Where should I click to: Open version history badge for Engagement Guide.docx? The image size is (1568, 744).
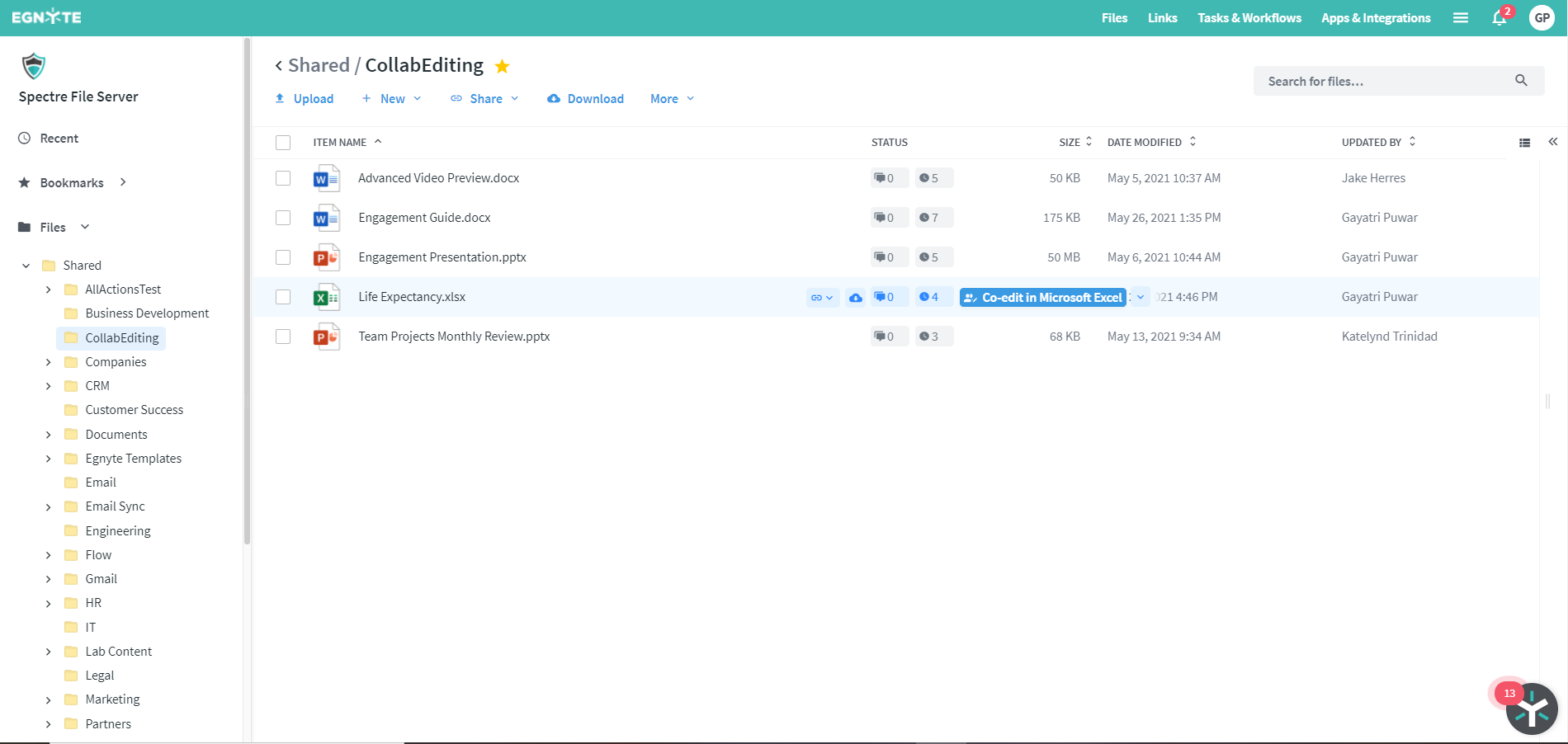(929, 218)
